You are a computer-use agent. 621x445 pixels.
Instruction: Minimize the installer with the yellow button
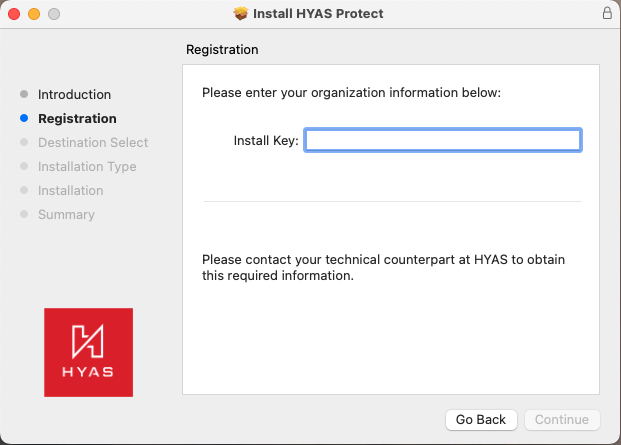point(34,14)
